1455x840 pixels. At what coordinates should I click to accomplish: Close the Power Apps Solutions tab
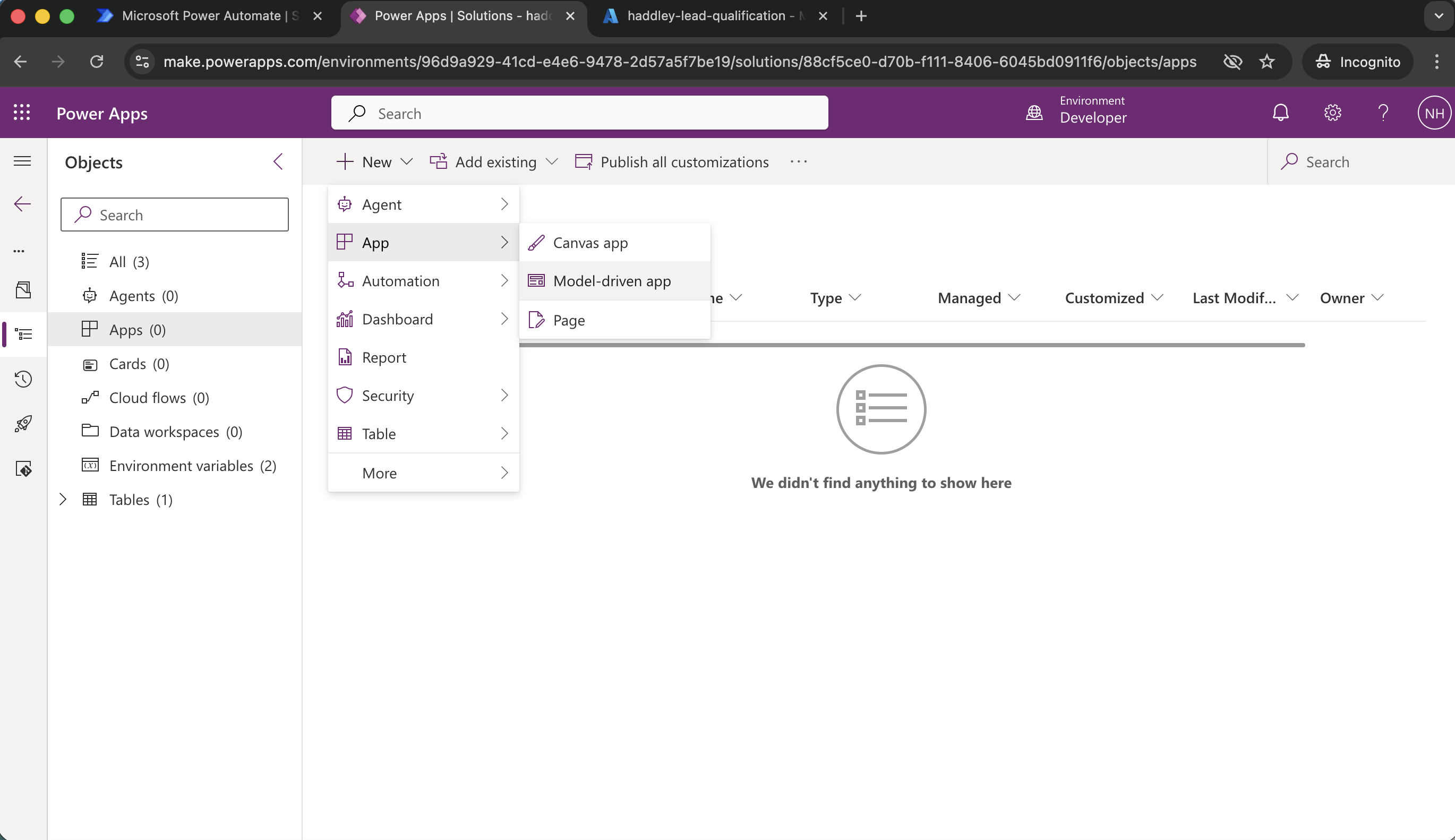[570, 16]
